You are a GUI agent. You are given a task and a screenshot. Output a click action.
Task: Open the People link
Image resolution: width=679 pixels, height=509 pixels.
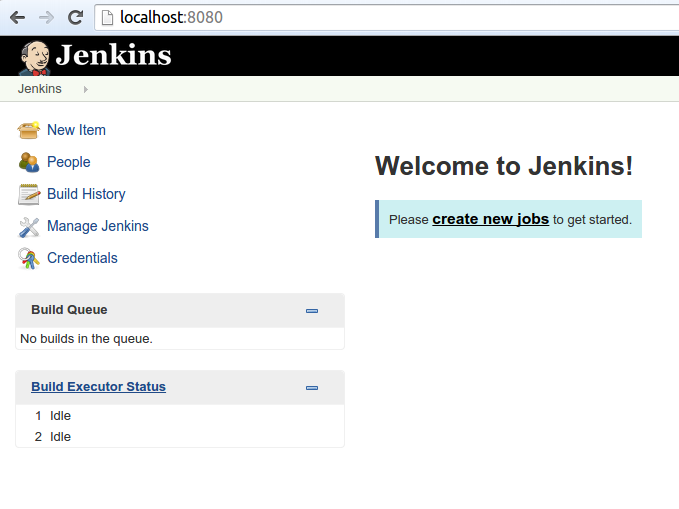click(68, 162)
